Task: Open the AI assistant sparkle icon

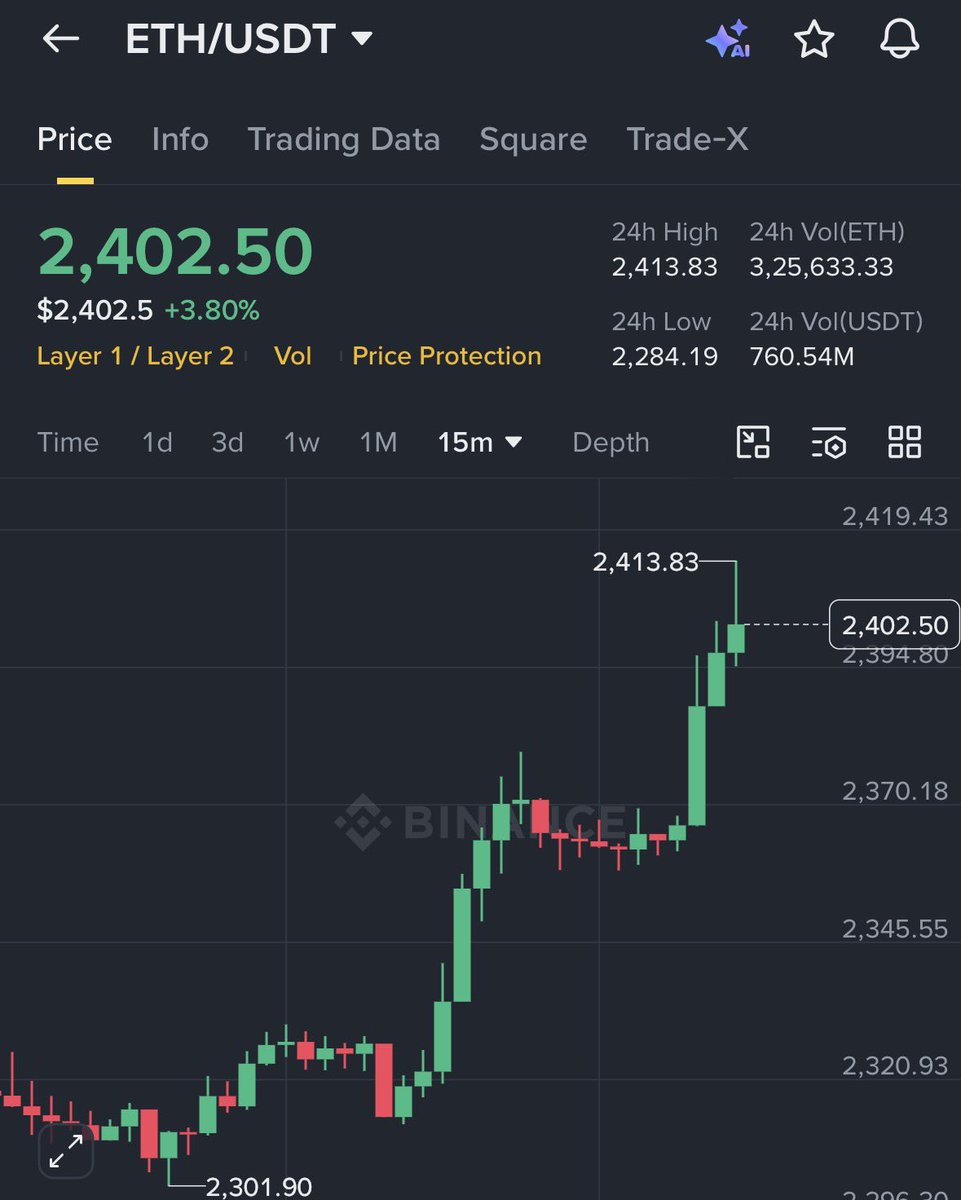Action: coord(728,39)
